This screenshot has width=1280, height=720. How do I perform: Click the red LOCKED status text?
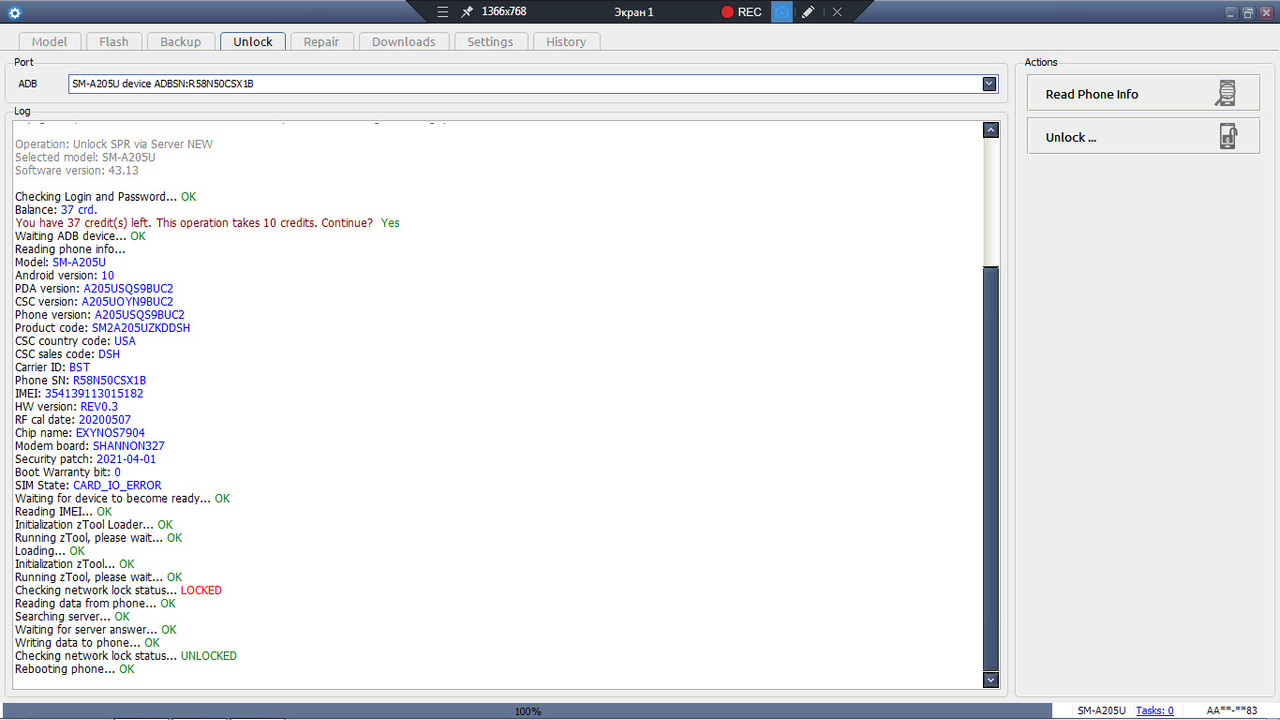(201, 591)
